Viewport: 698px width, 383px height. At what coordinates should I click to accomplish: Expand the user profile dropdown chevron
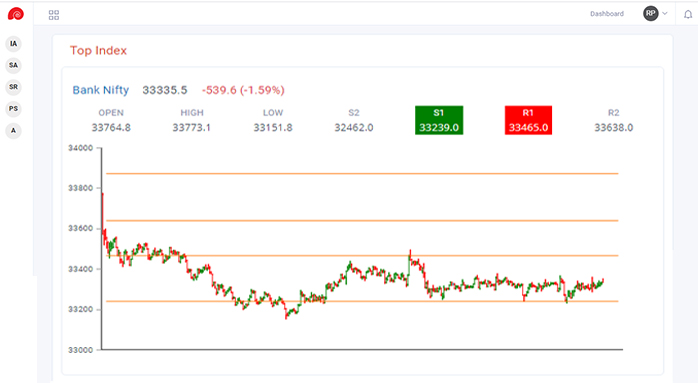point(665,13)
